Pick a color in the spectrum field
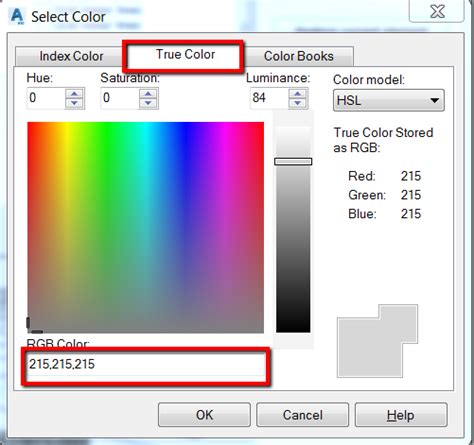Image resolution: width=474 pixels, height=445 pixels. coord(145,227)
